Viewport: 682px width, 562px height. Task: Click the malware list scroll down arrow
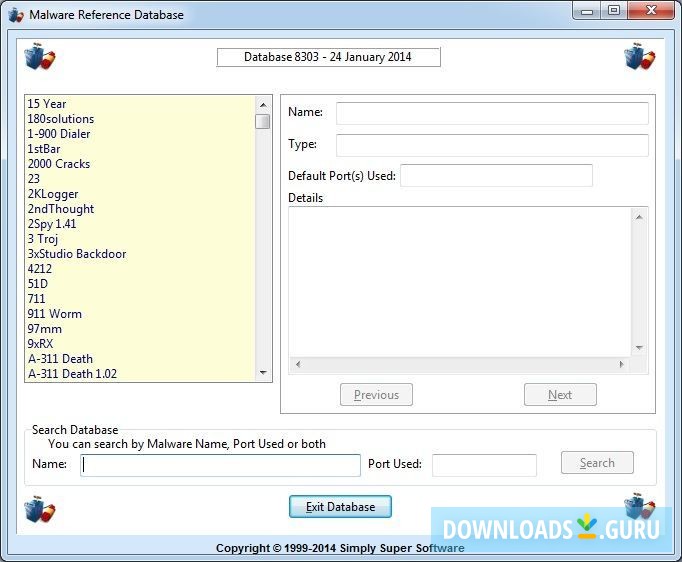pos(263,373)
